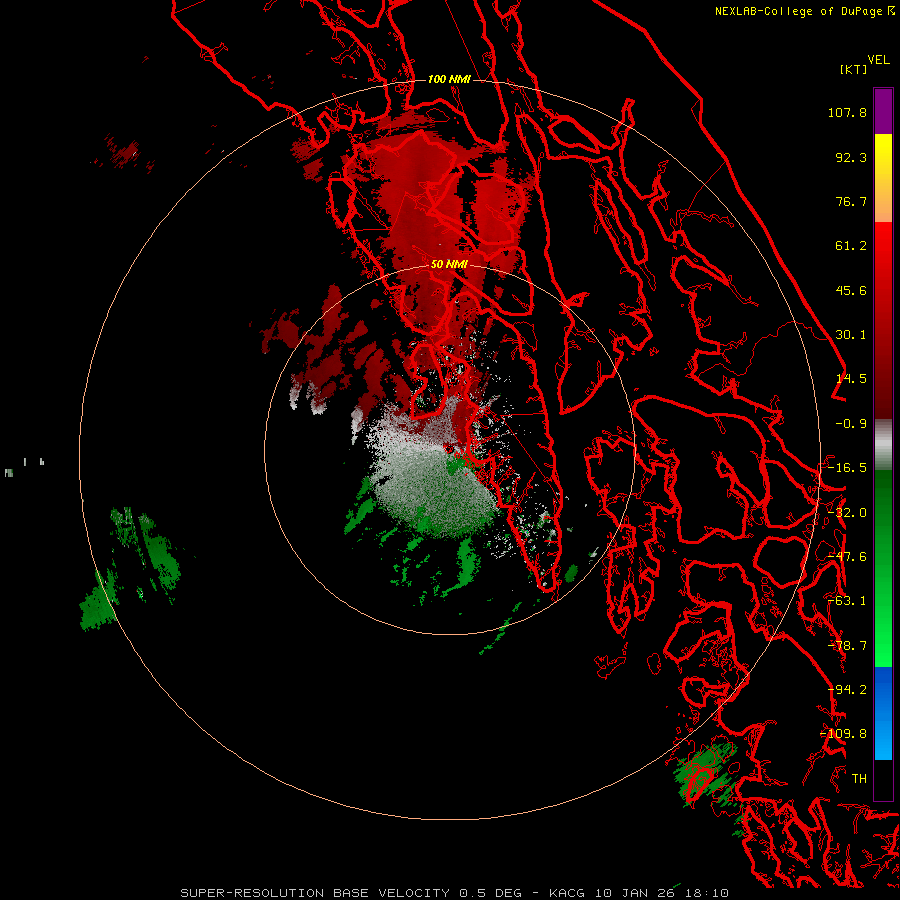The height and width of the screenshot is (900, 900).
Task: Click the -0.9 legend value
Action: pos(851,424)
